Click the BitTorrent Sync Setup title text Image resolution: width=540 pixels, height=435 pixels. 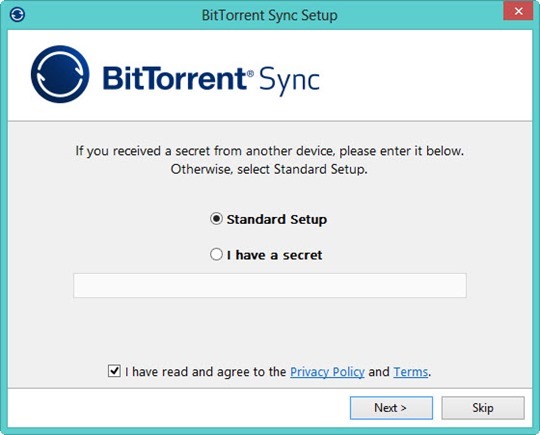[269, 15]
